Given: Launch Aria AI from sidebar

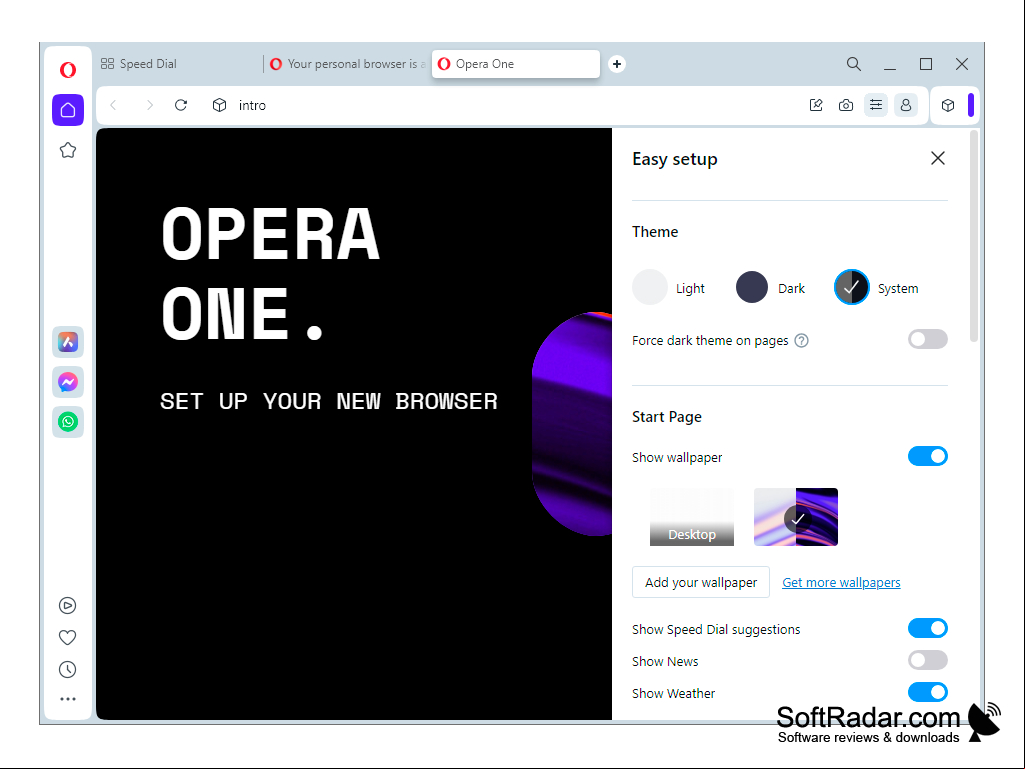Looking at the screenshot, I should point(68,342).
